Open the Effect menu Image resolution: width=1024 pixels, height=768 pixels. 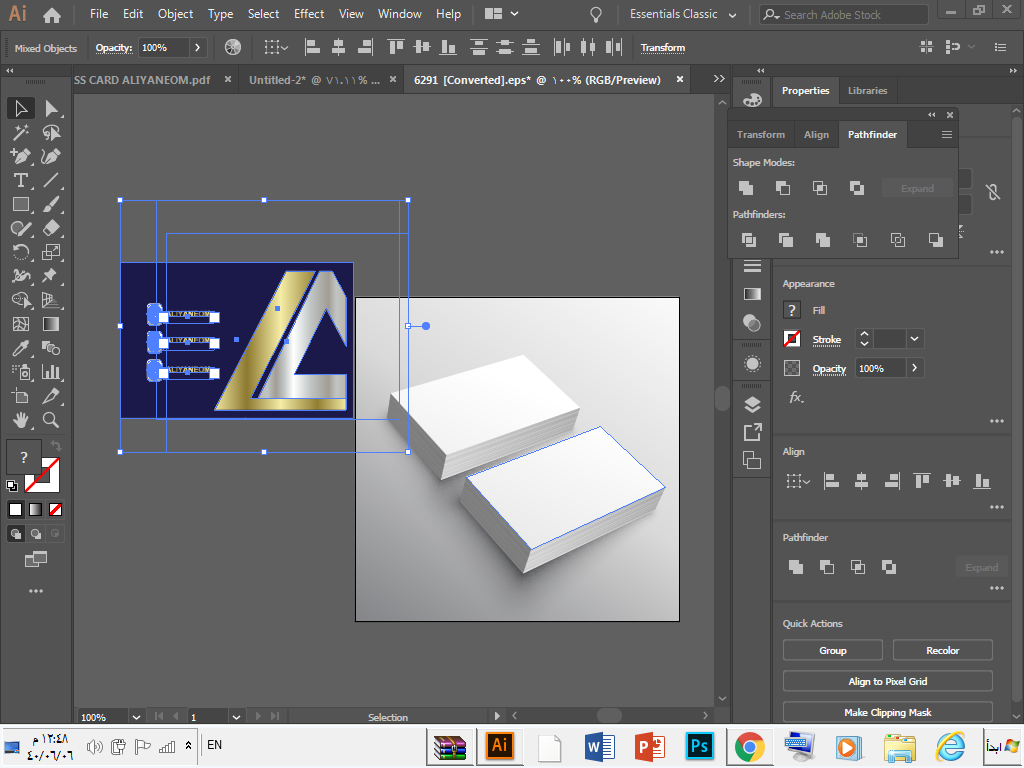309,14
